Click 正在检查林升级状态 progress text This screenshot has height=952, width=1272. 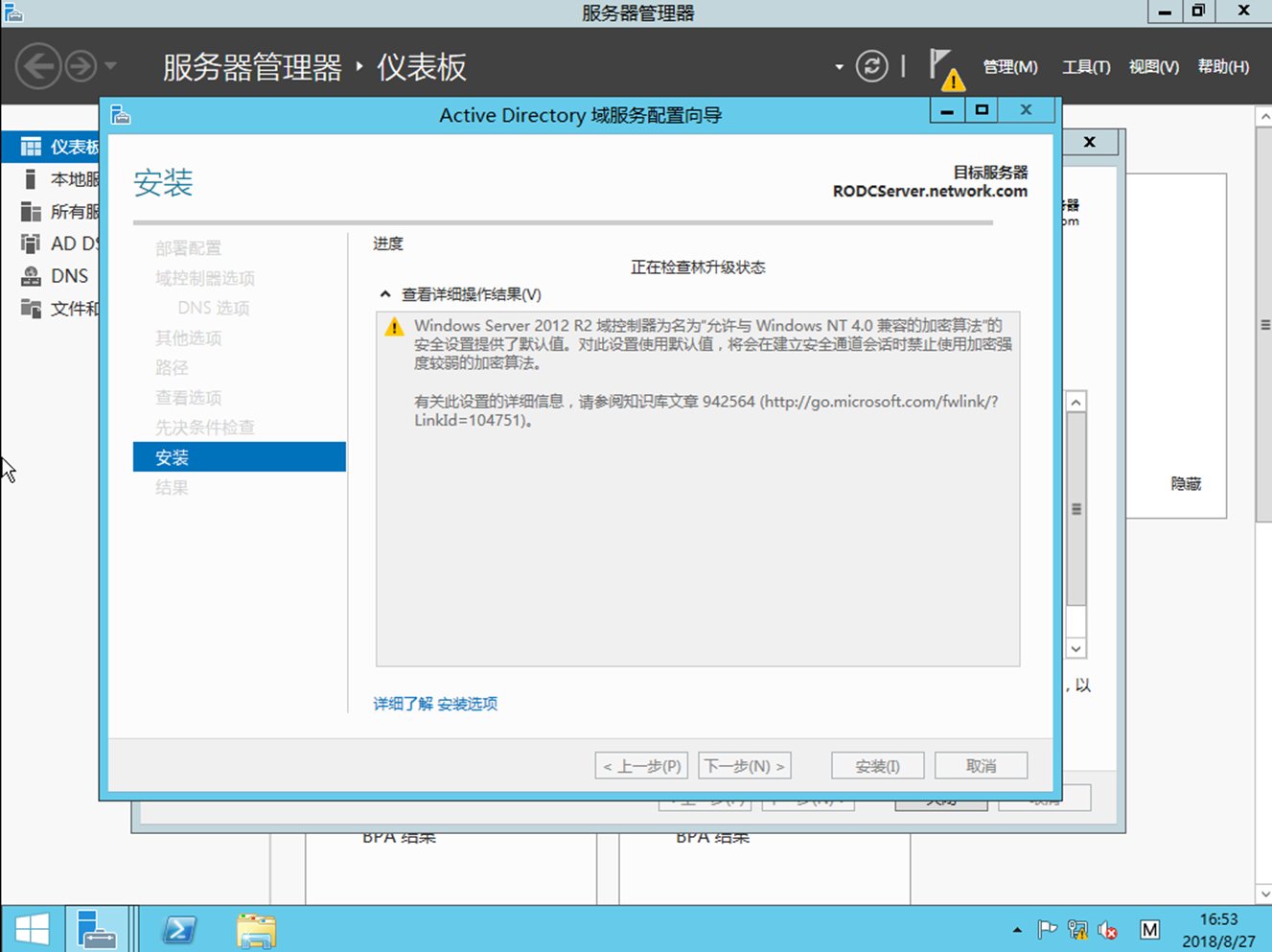click(x=698, y=267)
